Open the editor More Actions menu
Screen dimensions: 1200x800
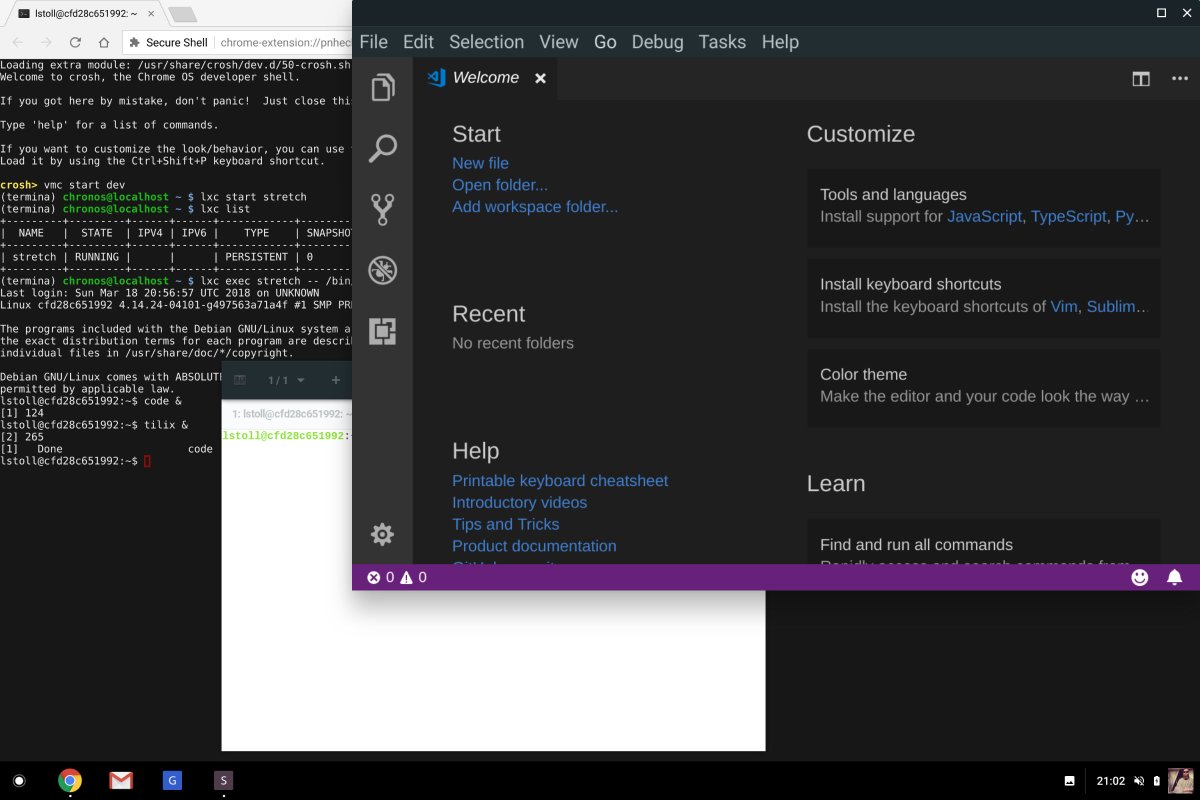coord(1180,78)
